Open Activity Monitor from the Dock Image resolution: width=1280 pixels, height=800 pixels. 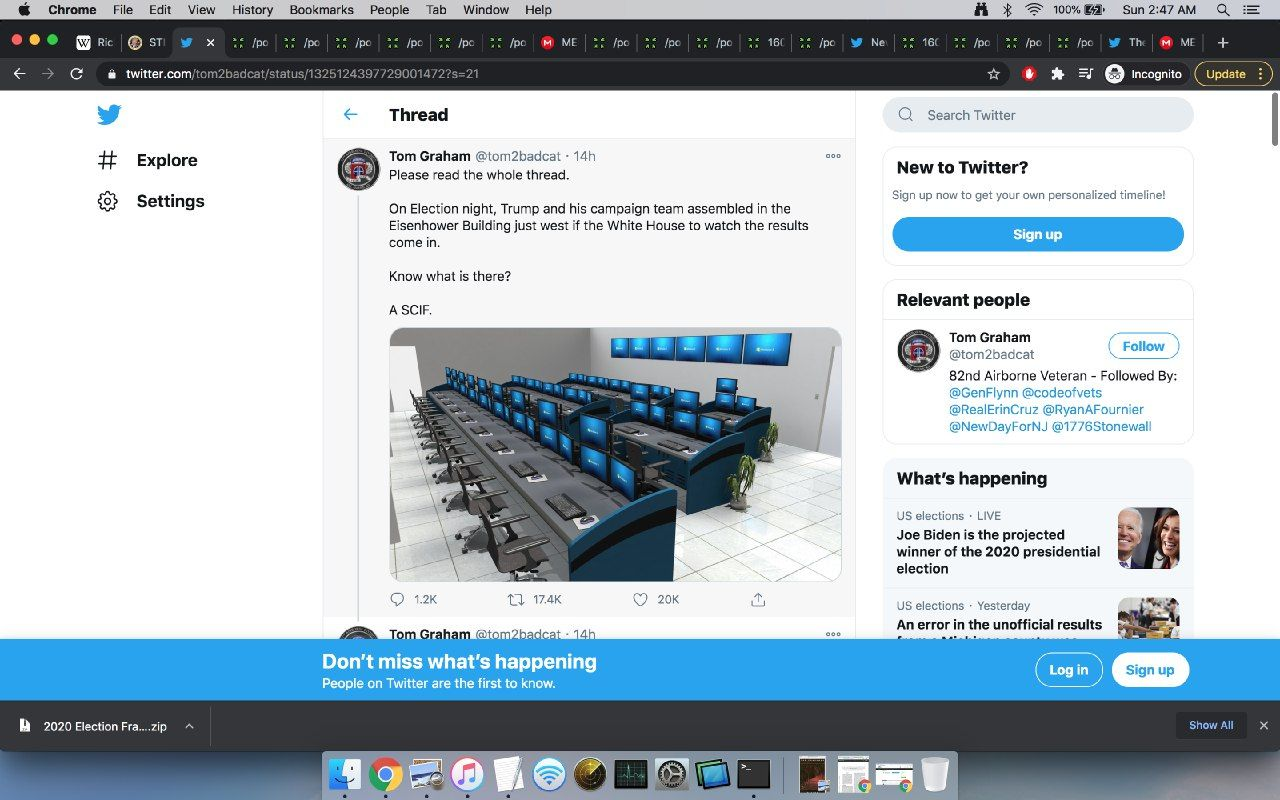631,774
